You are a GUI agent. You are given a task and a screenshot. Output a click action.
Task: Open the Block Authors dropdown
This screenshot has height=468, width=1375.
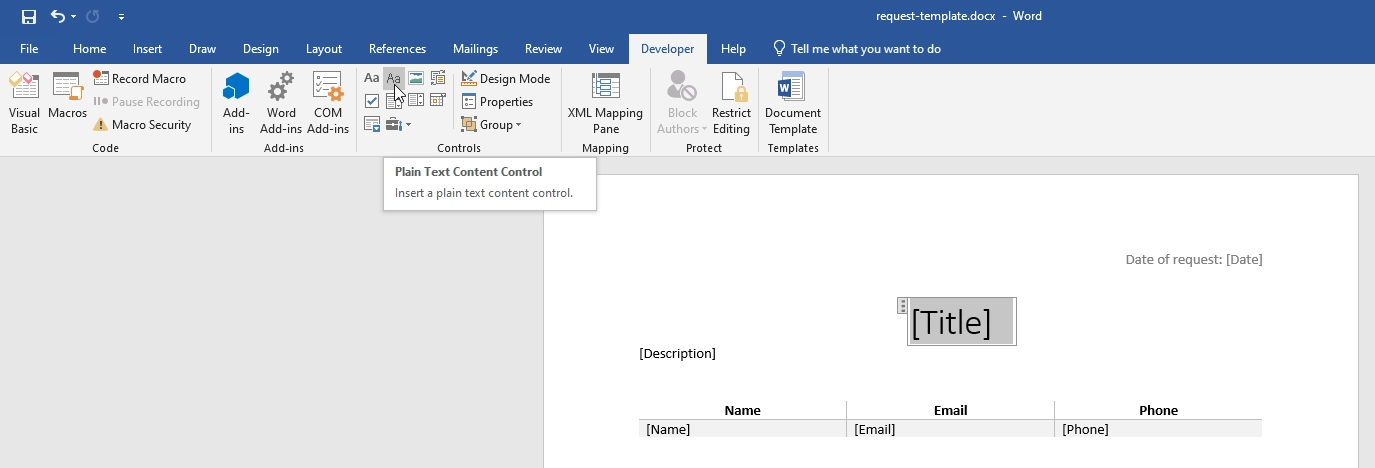tap(682, 104)
